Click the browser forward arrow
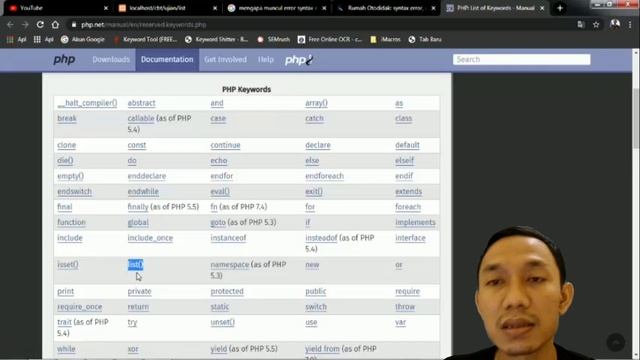Viewport: 640px width, 360px height. point(25,25)
